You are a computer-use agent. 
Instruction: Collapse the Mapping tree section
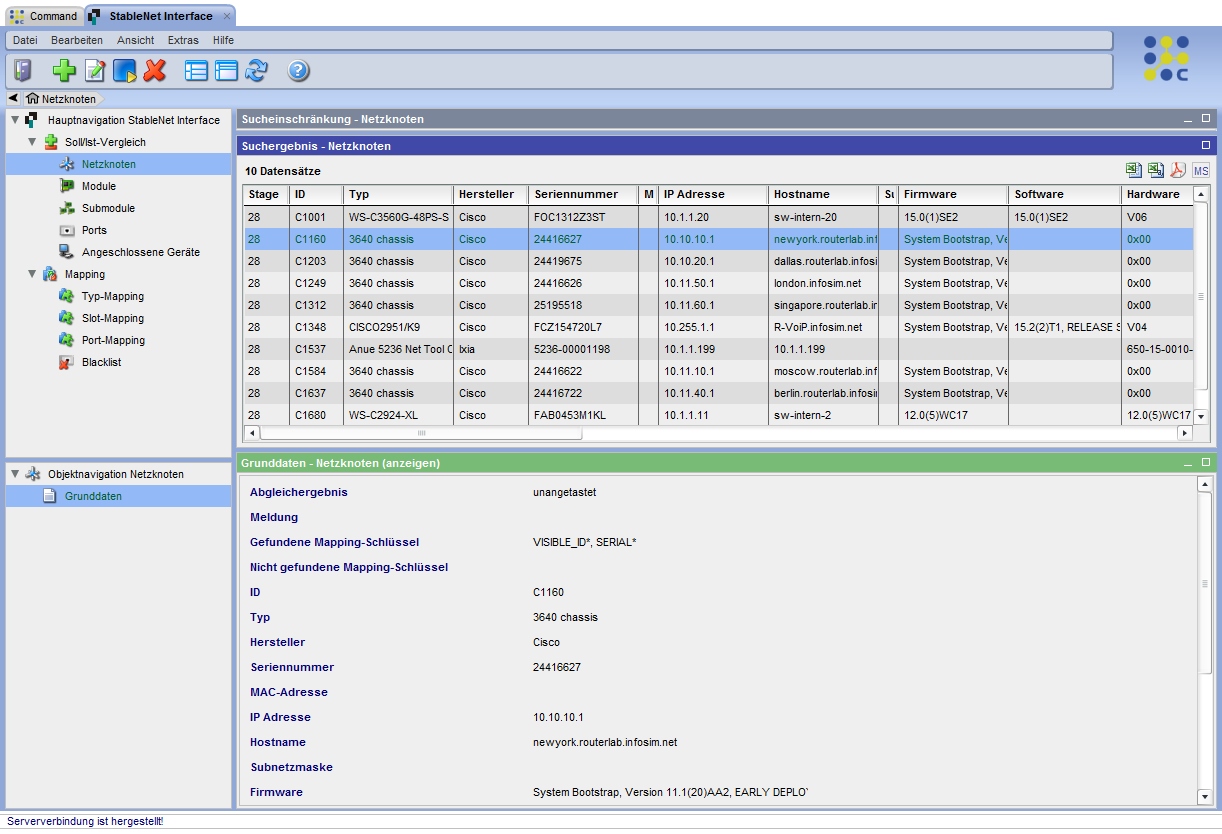34,274
